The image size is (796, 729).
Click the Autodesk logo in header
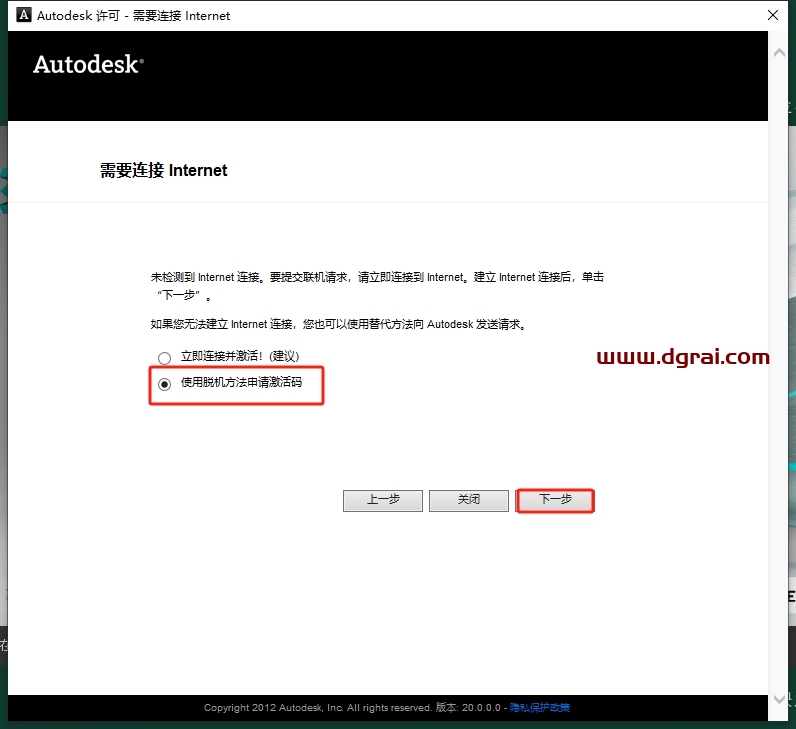(88, 65)
